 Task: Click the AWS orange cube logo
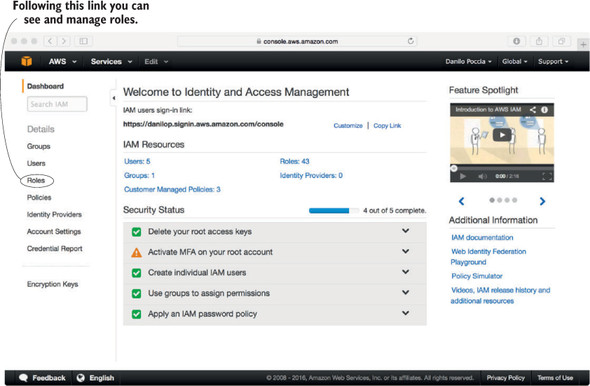(x=26, y=61)
